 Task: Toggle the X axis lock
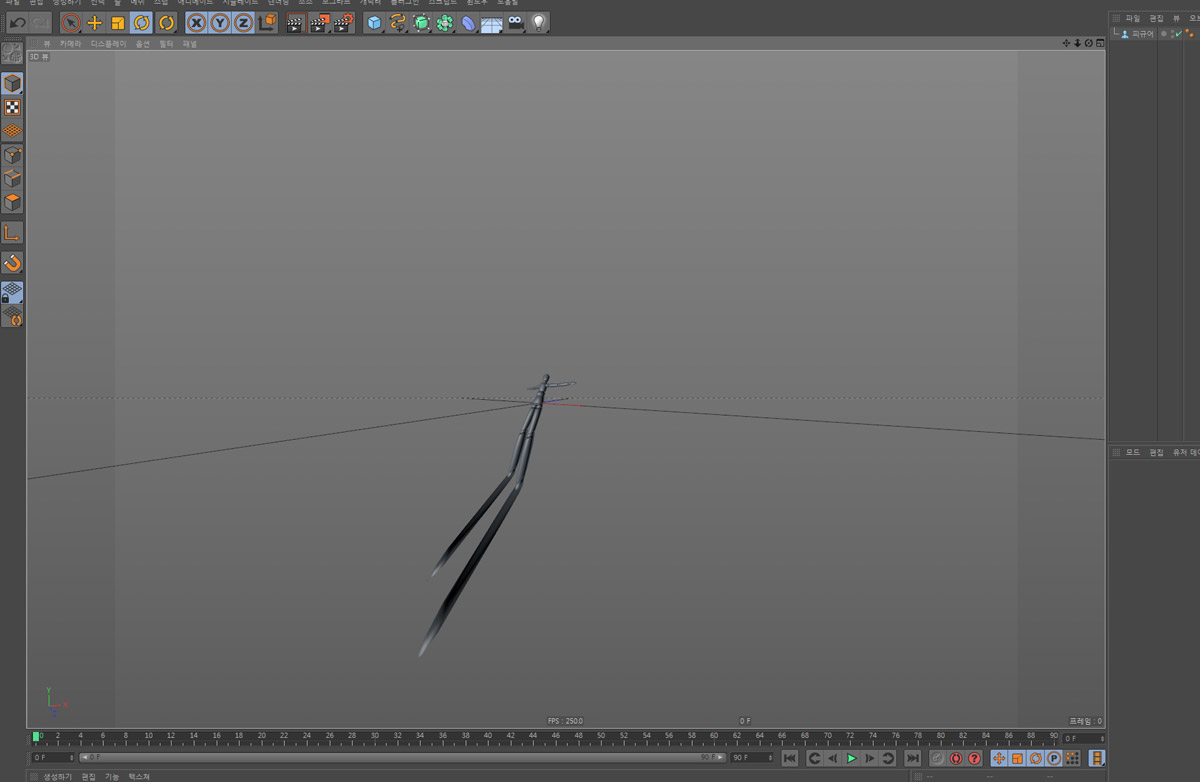[197, 22]
